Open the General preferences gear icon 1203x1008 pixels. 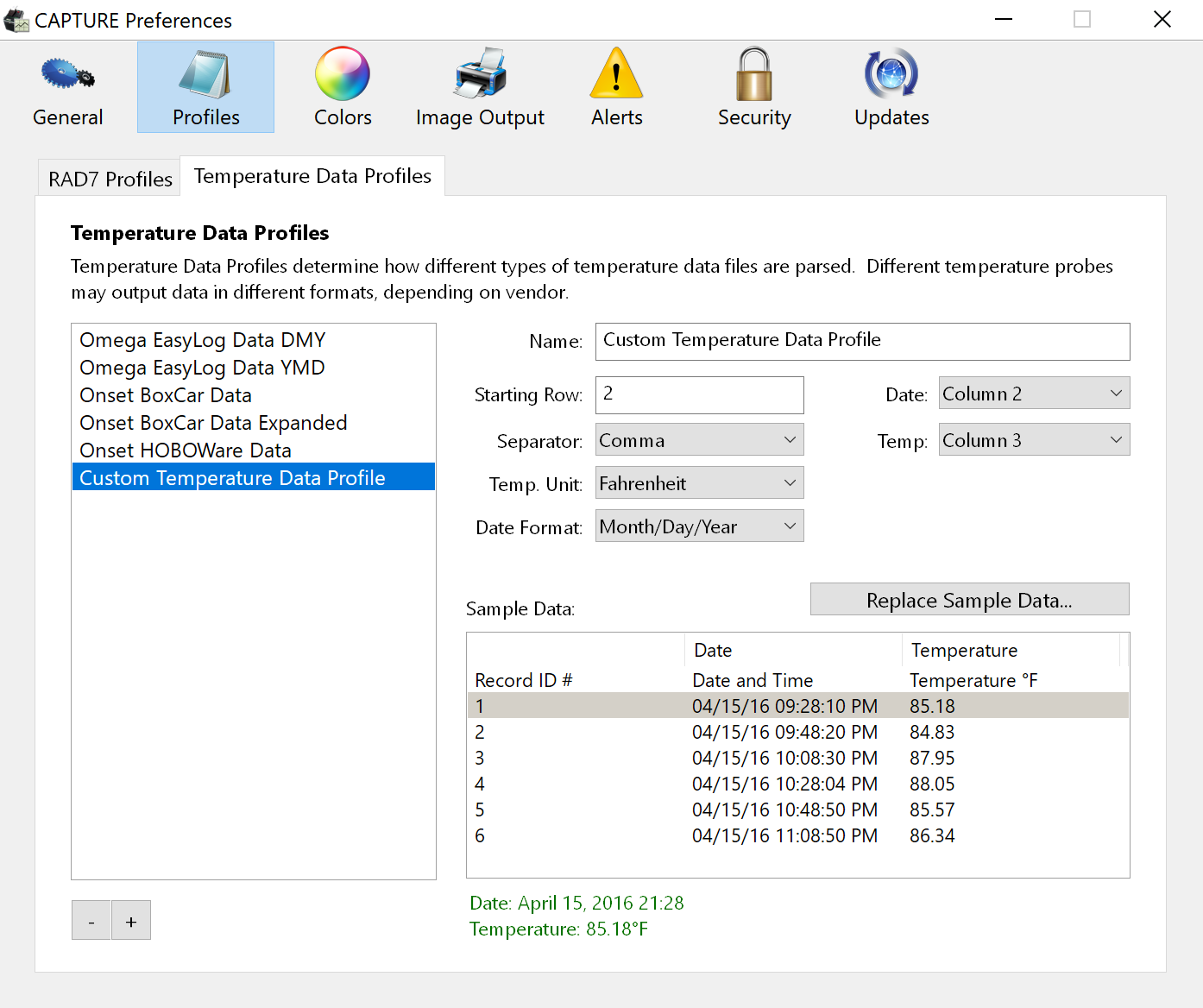67,74
